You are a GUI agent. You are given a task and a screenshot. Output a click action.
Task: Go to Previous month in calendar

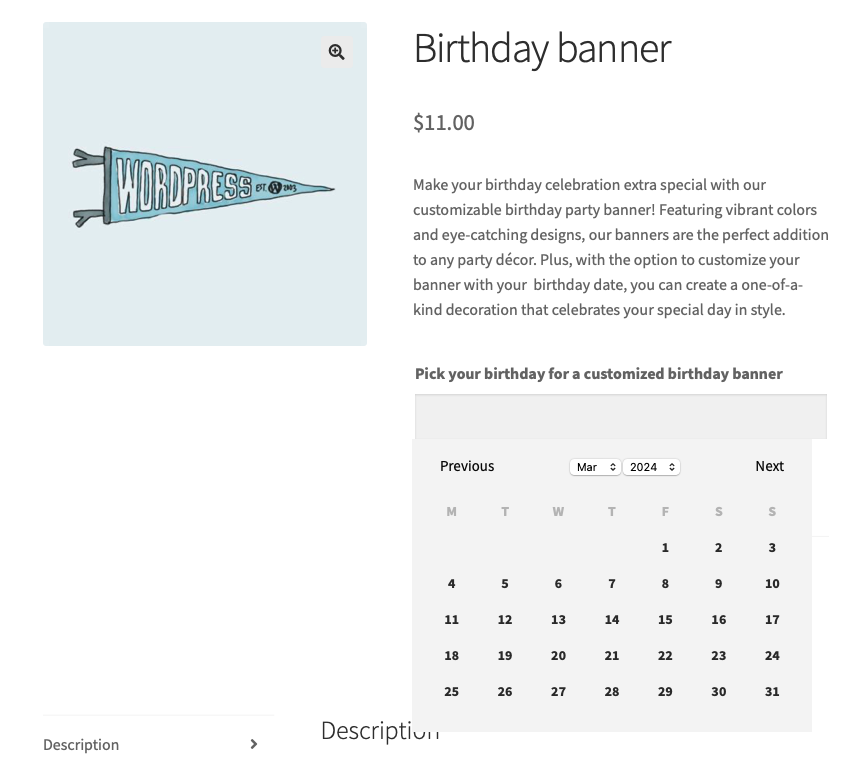[467, 466]
